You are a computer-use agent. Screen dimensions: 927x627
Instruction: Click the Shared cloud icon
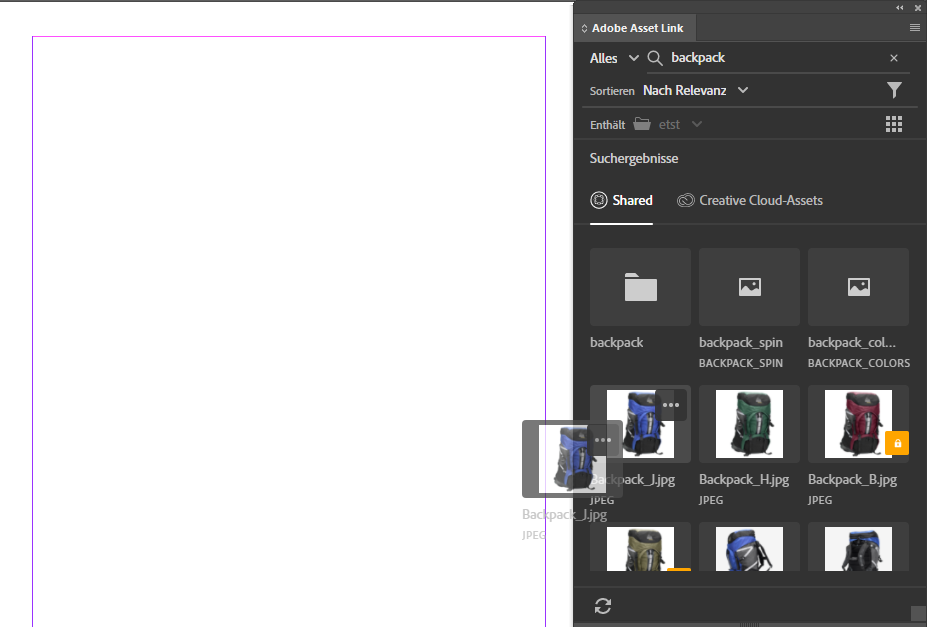598,200
